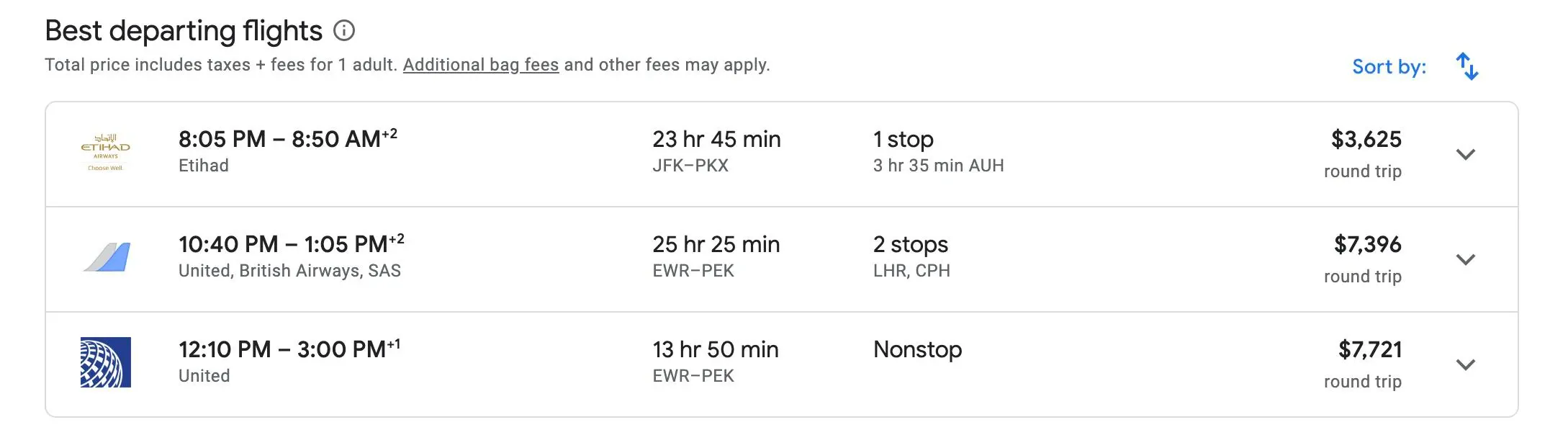Expand the $7,396 two-stop flight details
This screenshot has height=448, width=1568.
click(1465, 259)
